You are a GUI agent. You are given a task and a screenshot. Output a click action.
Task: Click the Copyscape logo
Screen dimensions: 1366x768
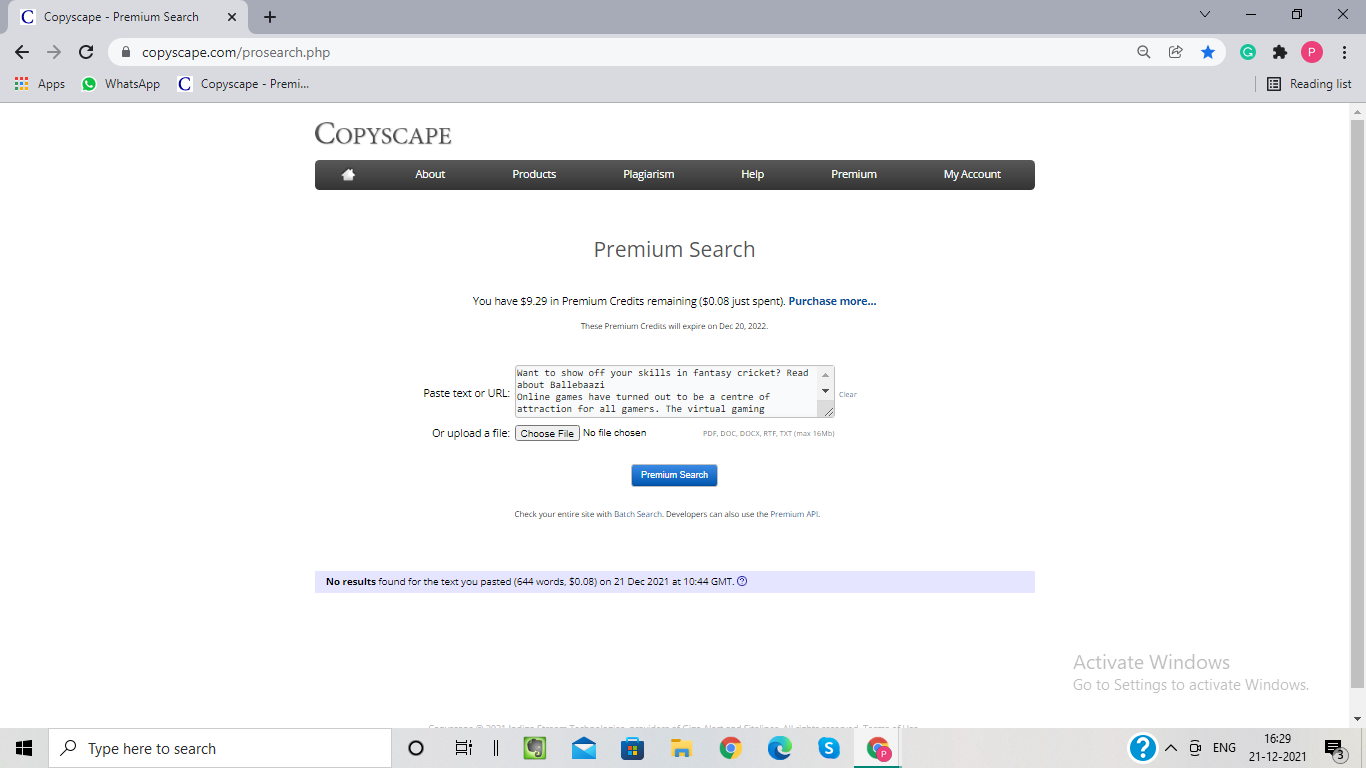pos(383,133)
